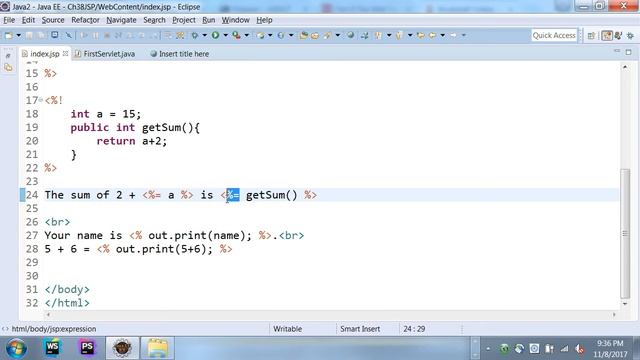
Task: Click the Forward navigation arrow icon
Action: (x=453, y=36)
